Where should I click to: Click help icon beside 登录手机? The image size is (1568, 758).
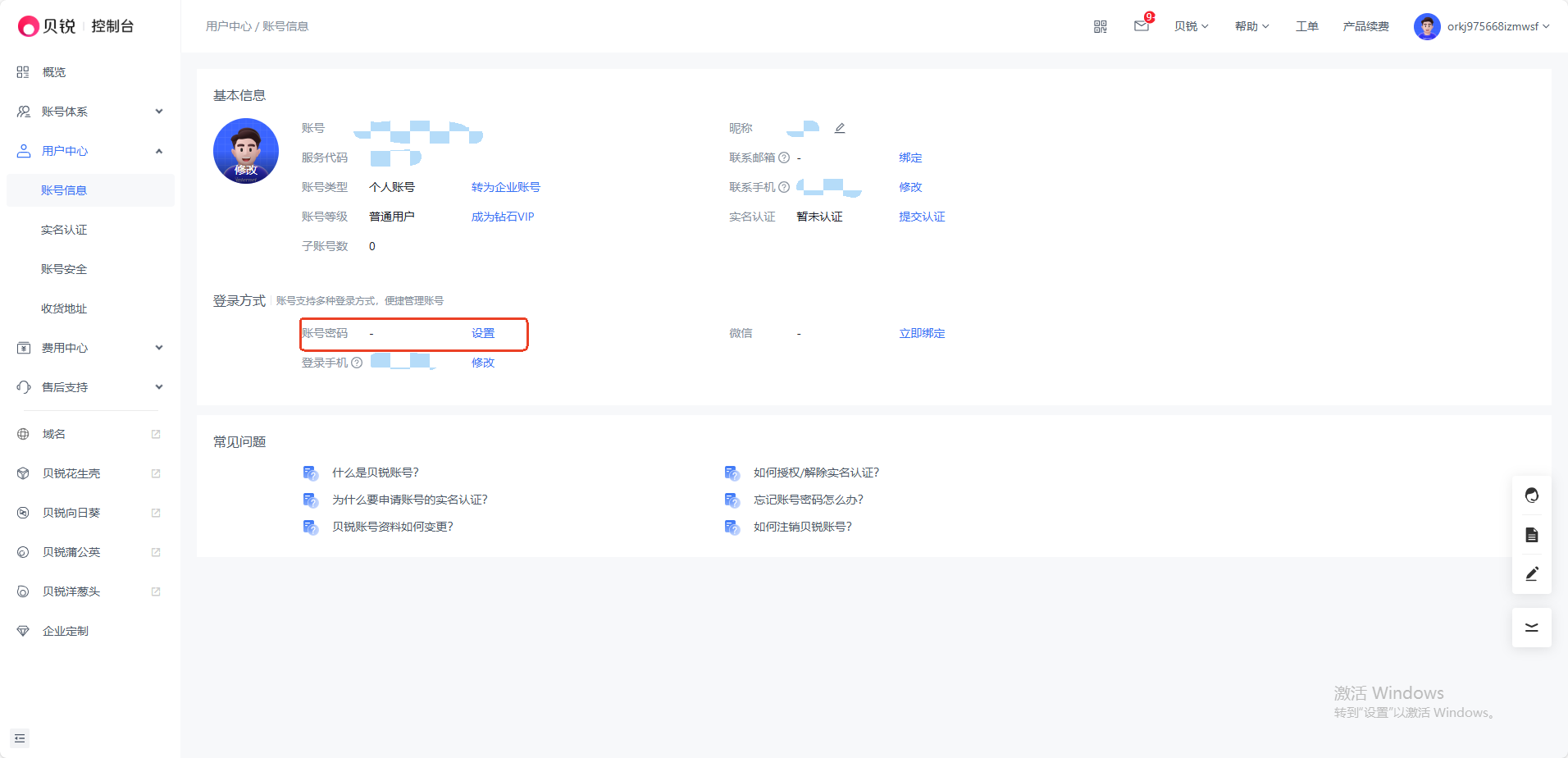357,363
